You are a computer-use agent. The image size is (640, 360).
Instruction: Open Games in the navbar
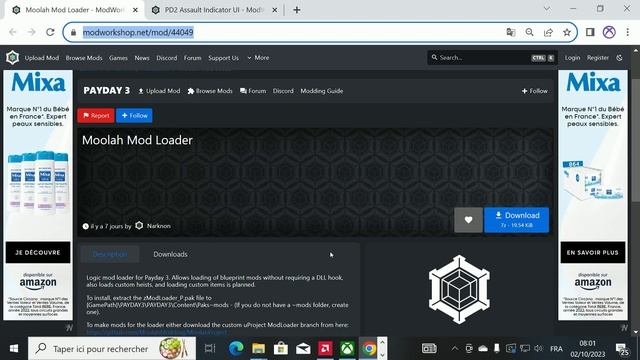coord(118,58)
